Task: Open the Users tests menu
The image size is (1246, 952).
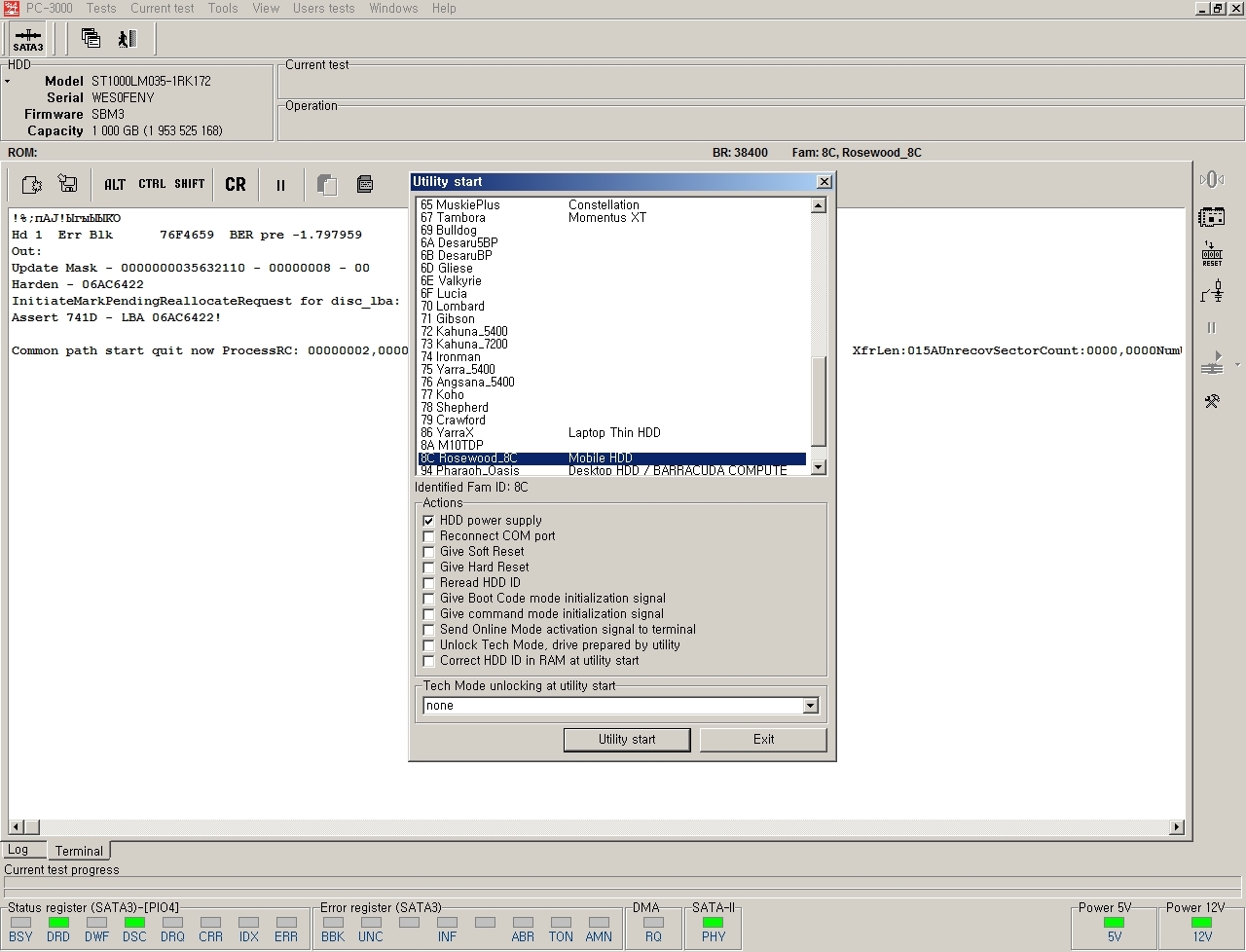Action: pos(324,8)
